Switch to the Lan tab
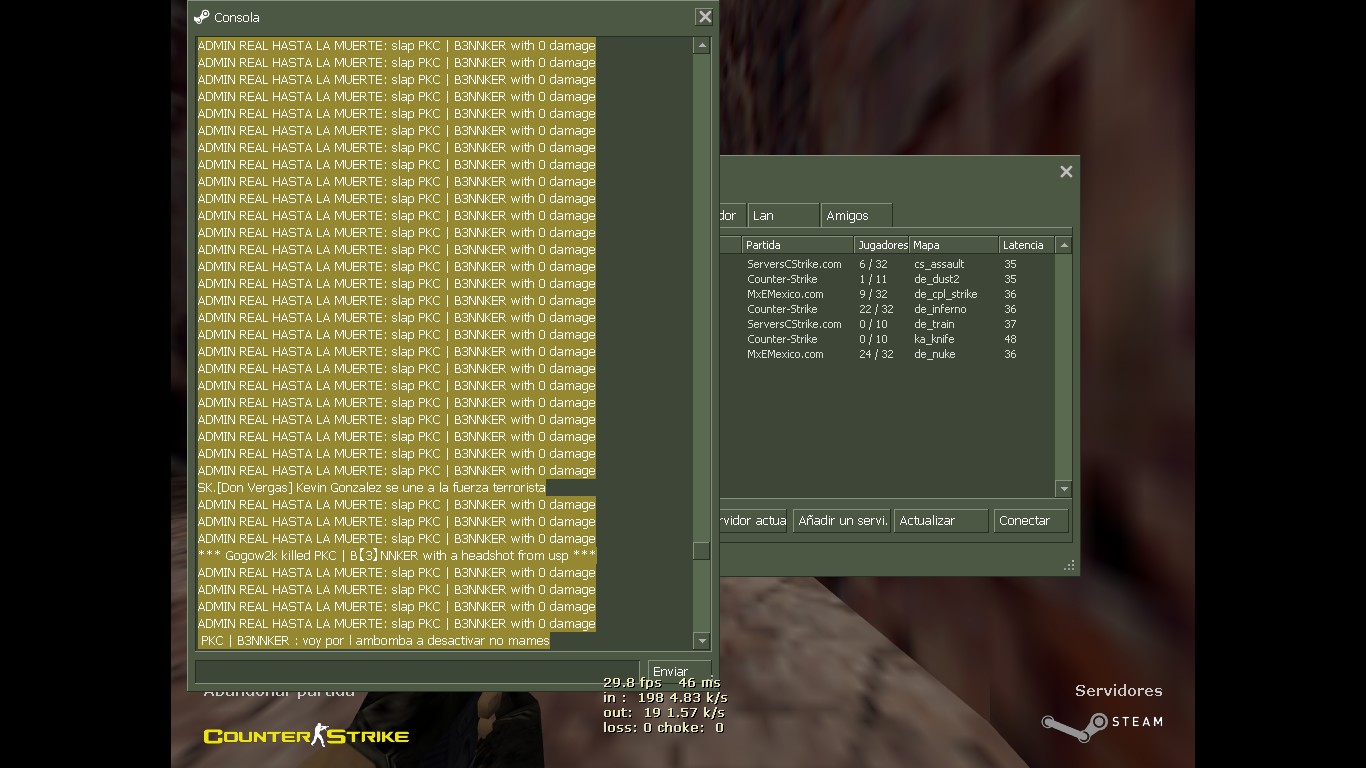 pyautogui.click(x=783, y=215)
